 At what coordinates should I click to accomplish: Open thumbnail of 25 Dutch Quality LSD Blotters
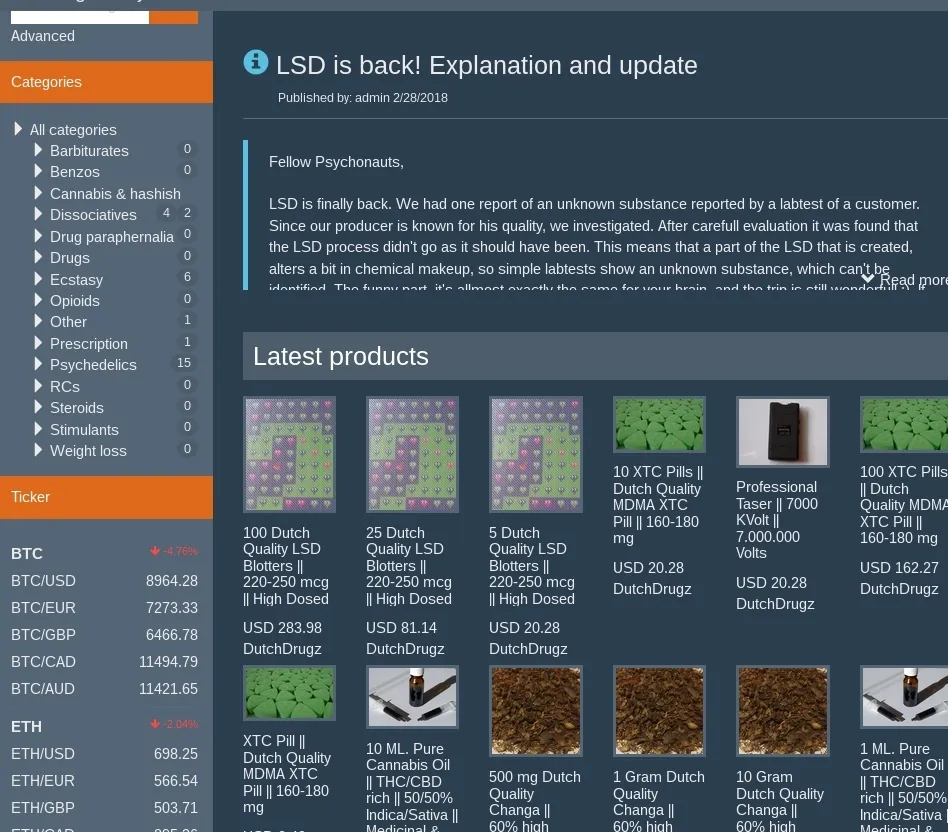pyautogui.click(x=412, y=454)
